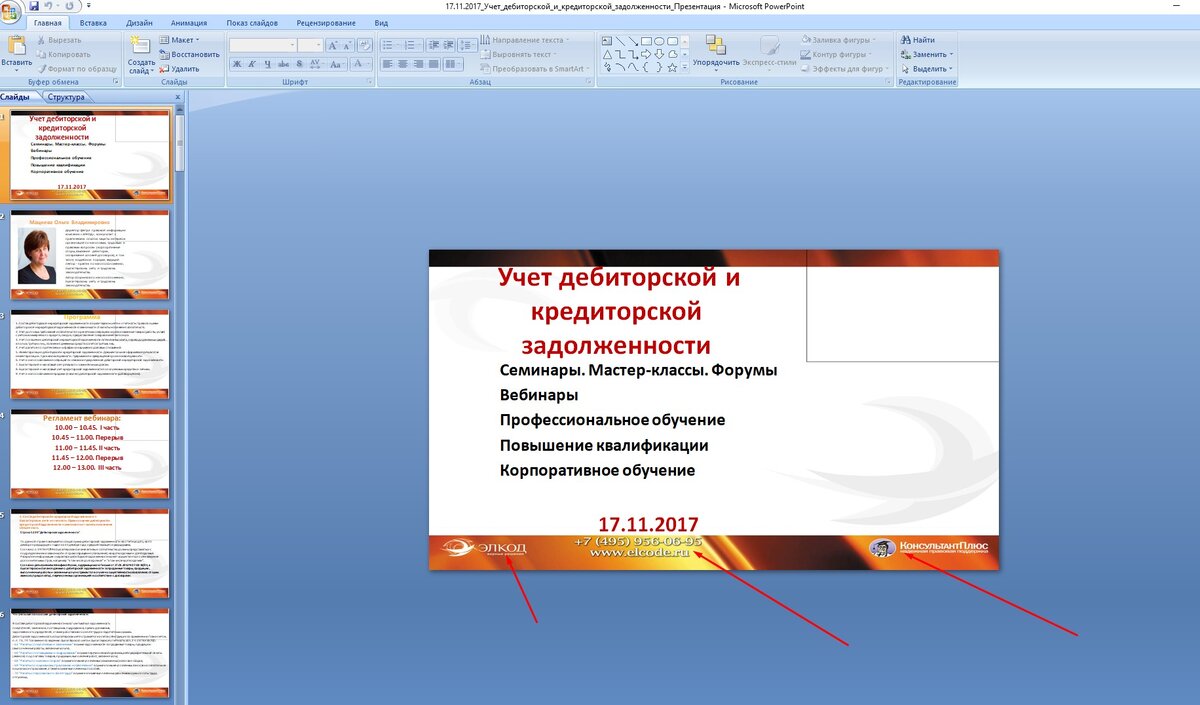Decrease the list indent level
1200x705 pixels.
pos(434,45)
